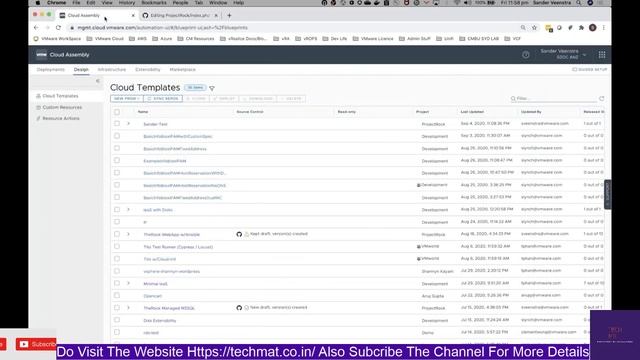The width and height of the screenshot is (640, 360).
Task: Click the Guided Setup link
Action: click(x=590, y=70)
